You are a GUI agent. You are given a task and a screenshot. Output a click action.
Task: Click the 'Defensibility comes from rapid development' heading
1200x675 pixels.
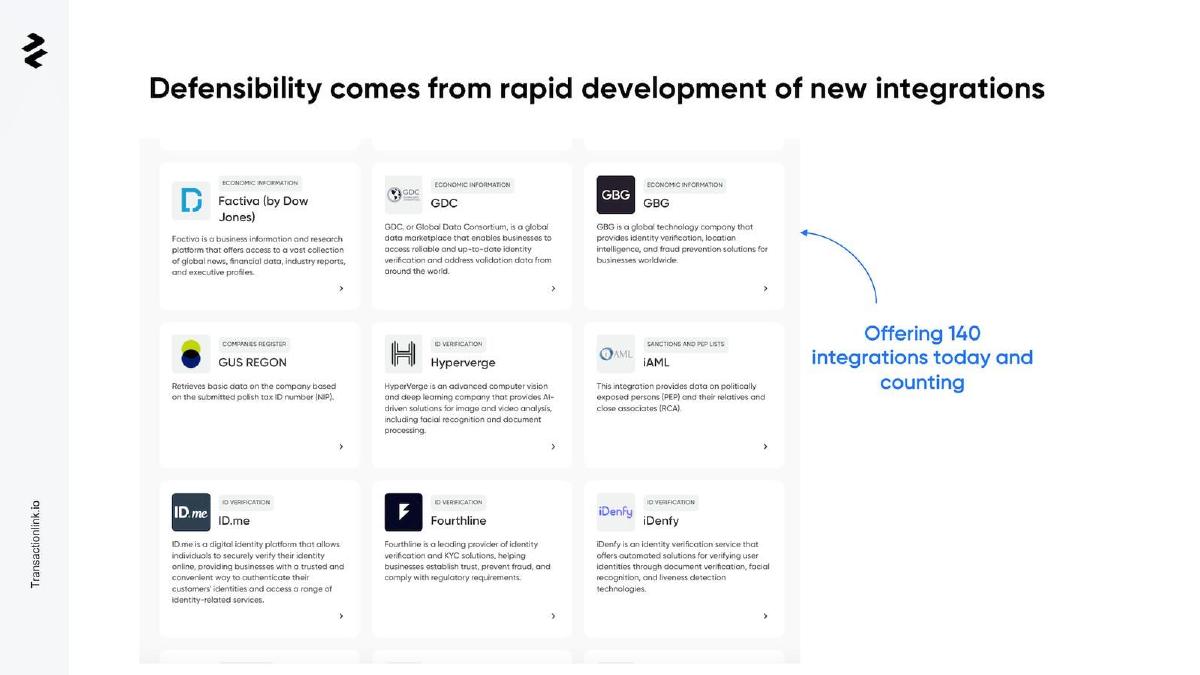(597, 88)
